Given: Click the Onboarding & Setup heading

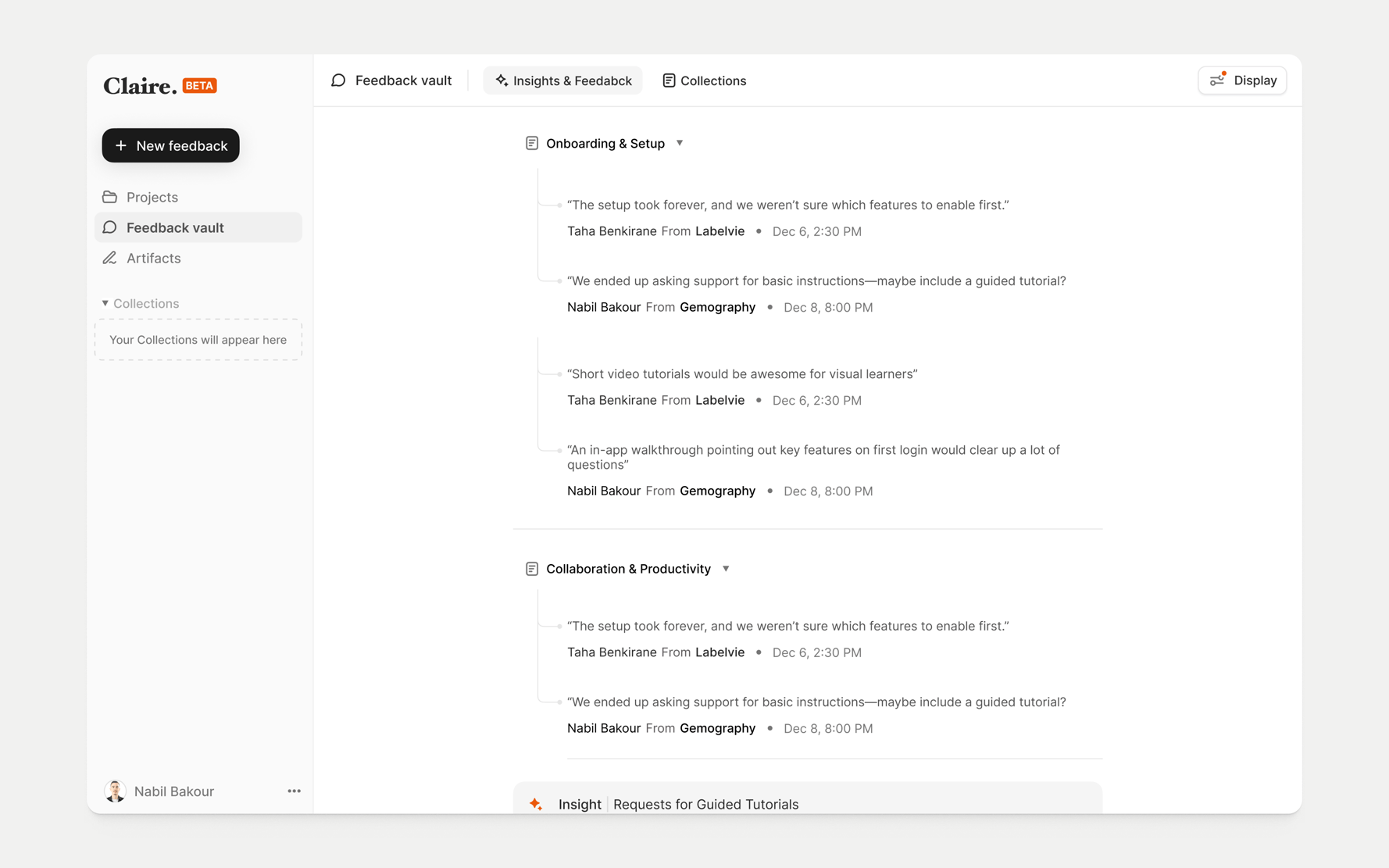Looking at the screenshot, I should [x=605, y=143].
